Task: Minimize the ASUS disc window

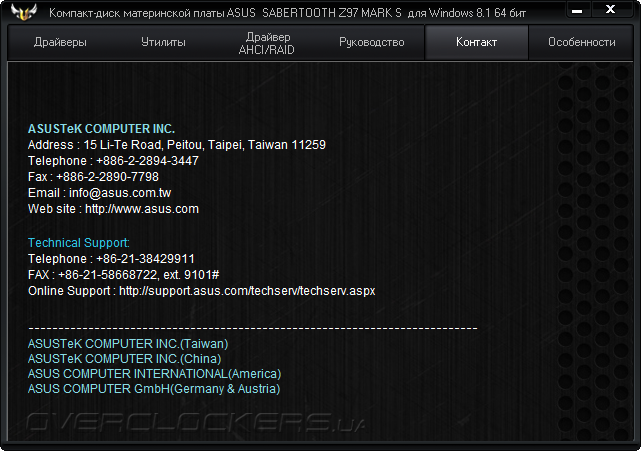Action: coord(577,11)
